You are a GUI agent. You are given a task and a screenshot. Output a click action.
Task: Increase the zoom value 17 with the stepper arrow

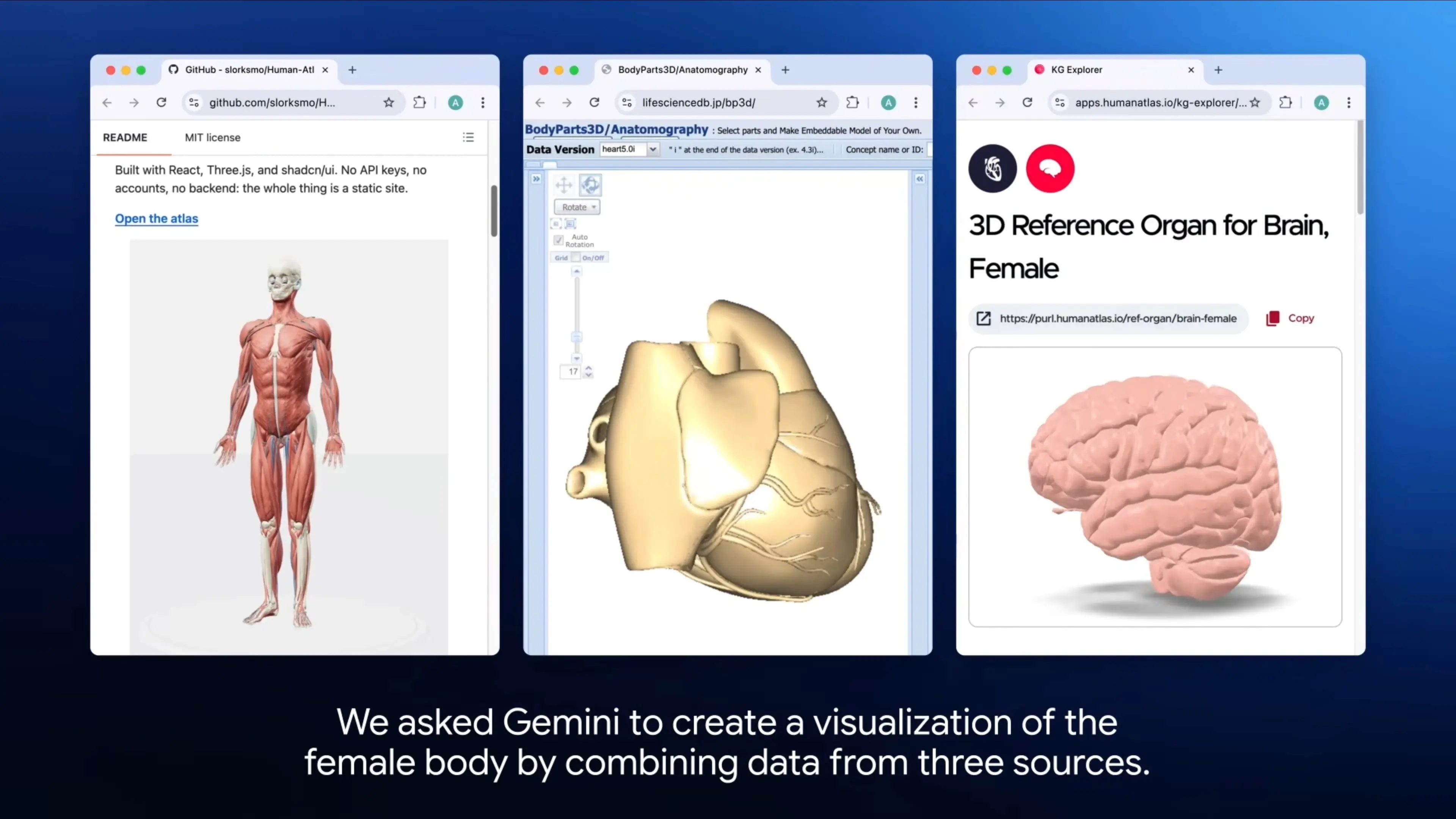[x=588, y=367]
